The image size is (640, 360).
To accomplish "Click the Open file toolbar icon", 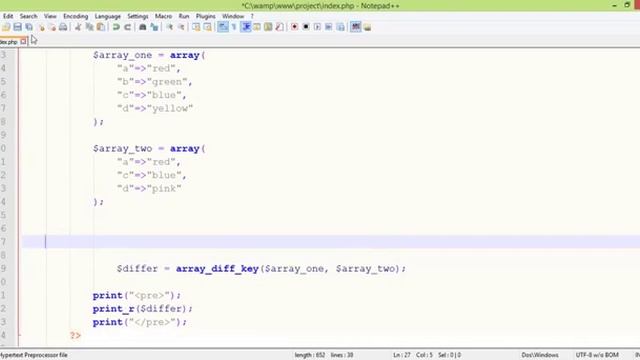I will 6,27.
